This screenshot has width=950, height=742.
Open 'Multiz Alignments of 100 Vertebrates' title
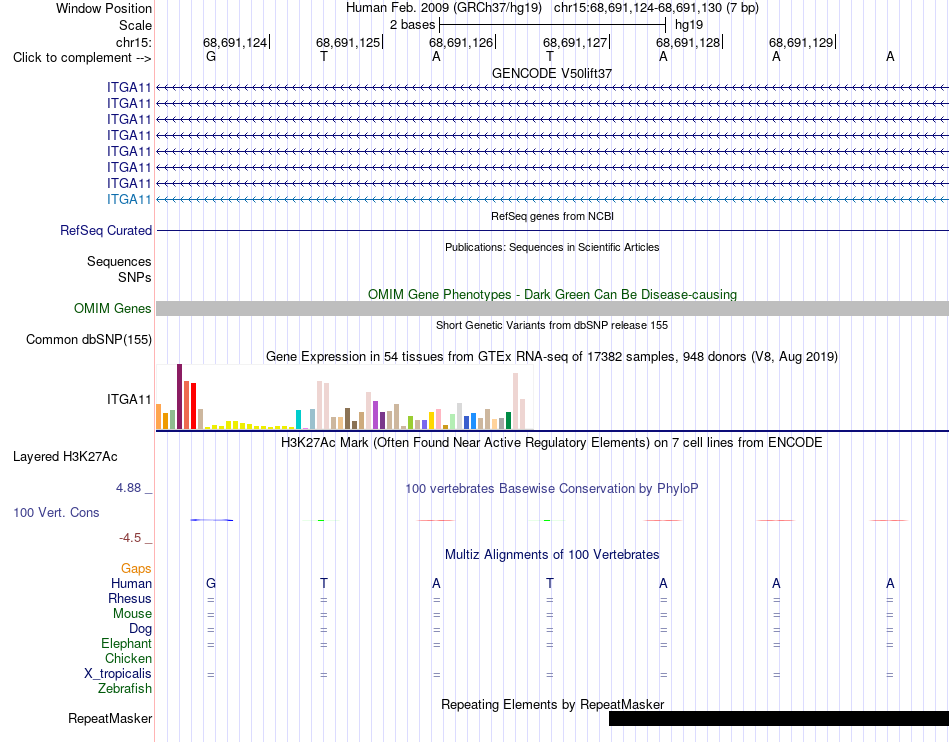click(552, 555)
